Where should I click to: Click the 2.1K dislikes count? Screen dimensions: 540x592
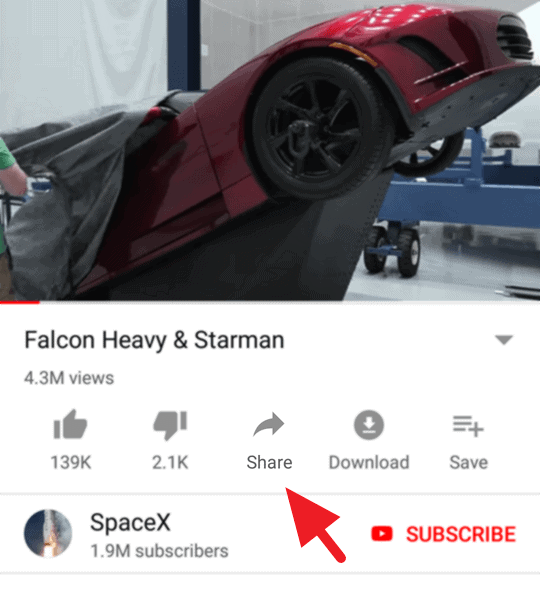coord(170,462)
